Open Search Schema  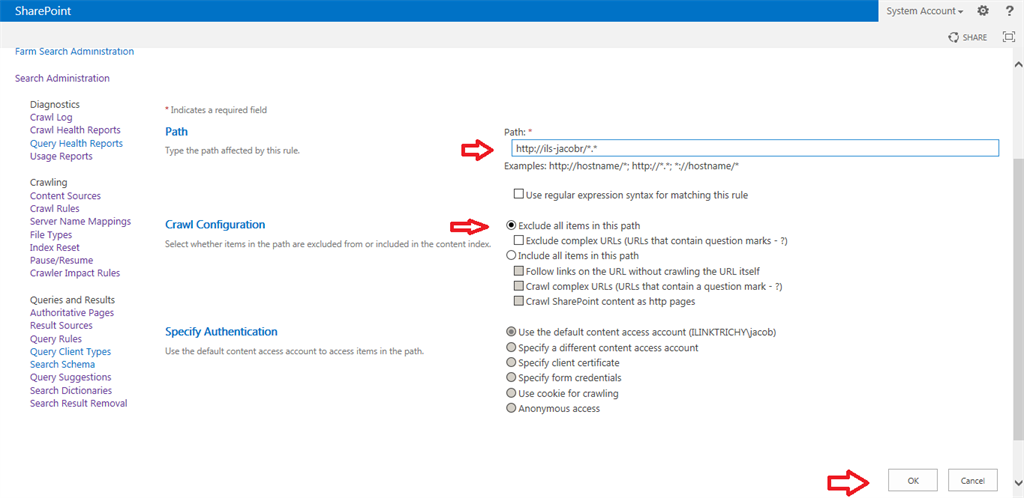63,364
